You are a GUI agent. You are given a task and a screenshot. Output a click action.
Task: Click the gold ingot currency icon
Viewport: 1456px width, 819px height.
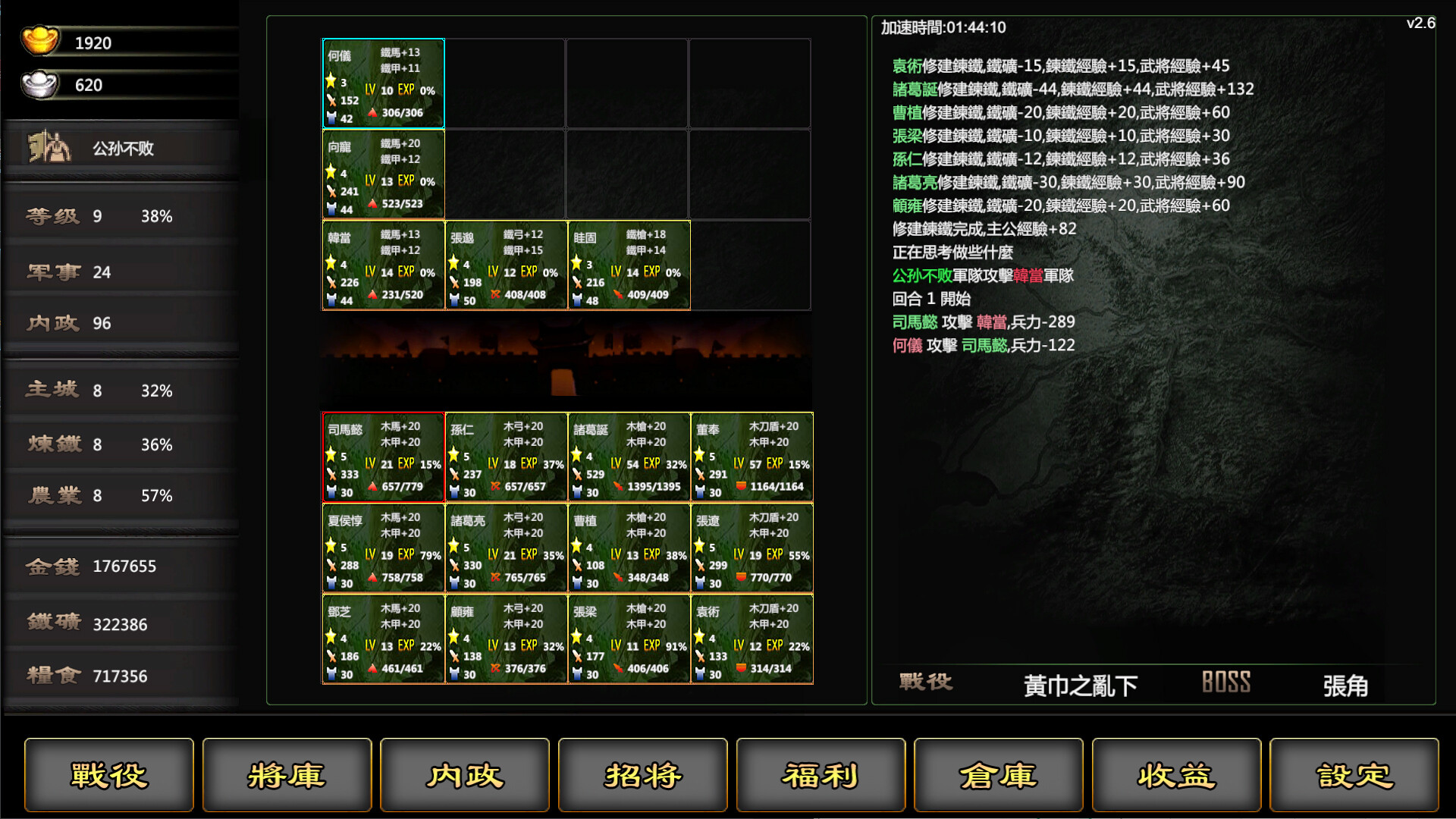[39, 40]
